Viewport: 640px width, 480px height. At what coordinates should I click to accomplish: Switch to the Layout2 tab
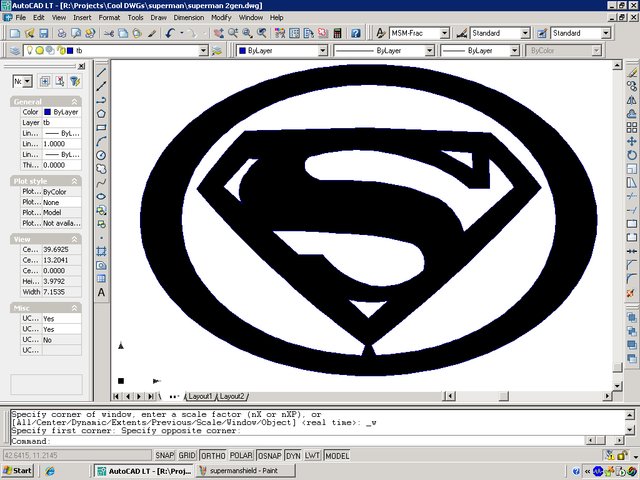231,396
